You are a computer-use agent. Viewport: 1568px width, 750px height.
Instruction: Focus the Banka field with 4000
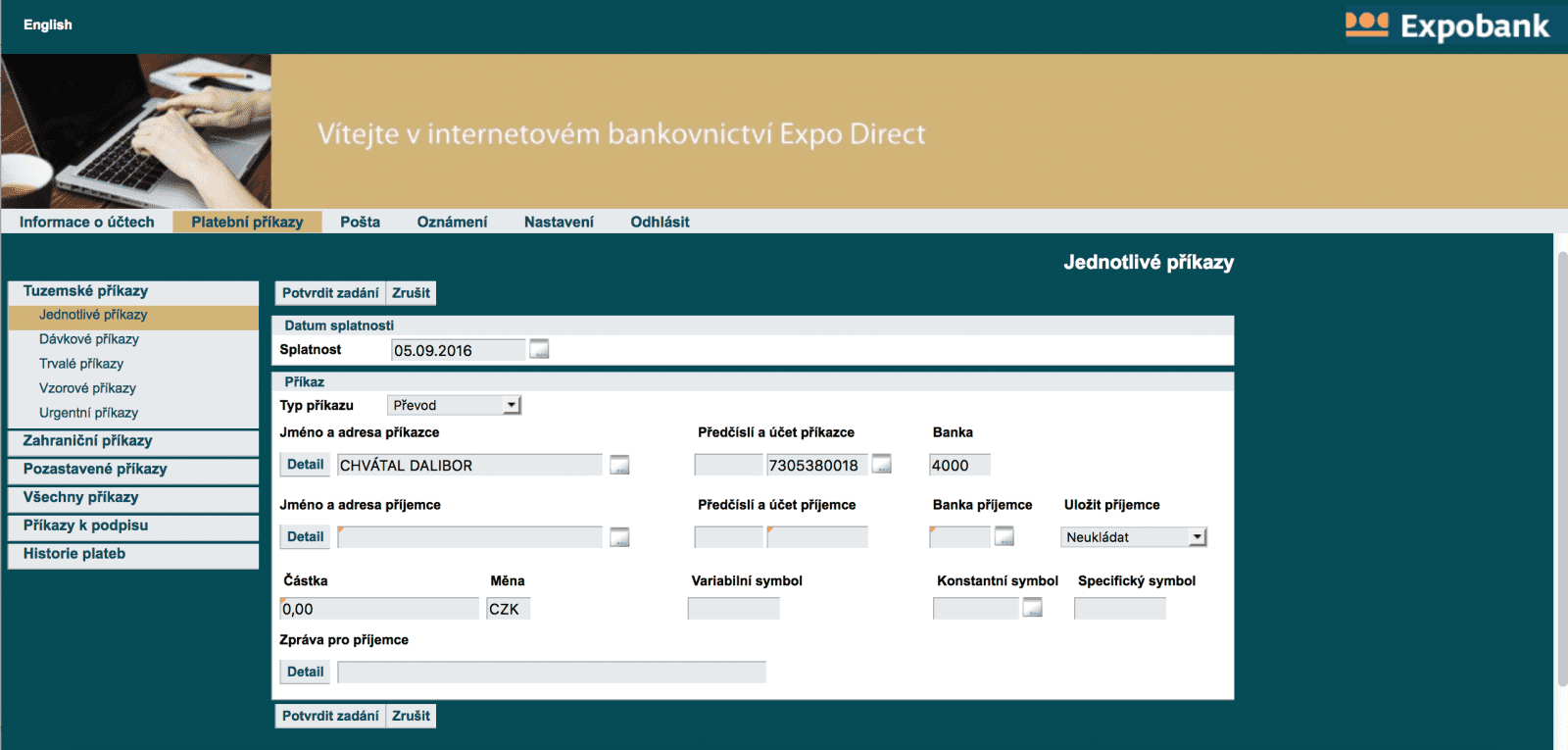(x=959, y=465)
